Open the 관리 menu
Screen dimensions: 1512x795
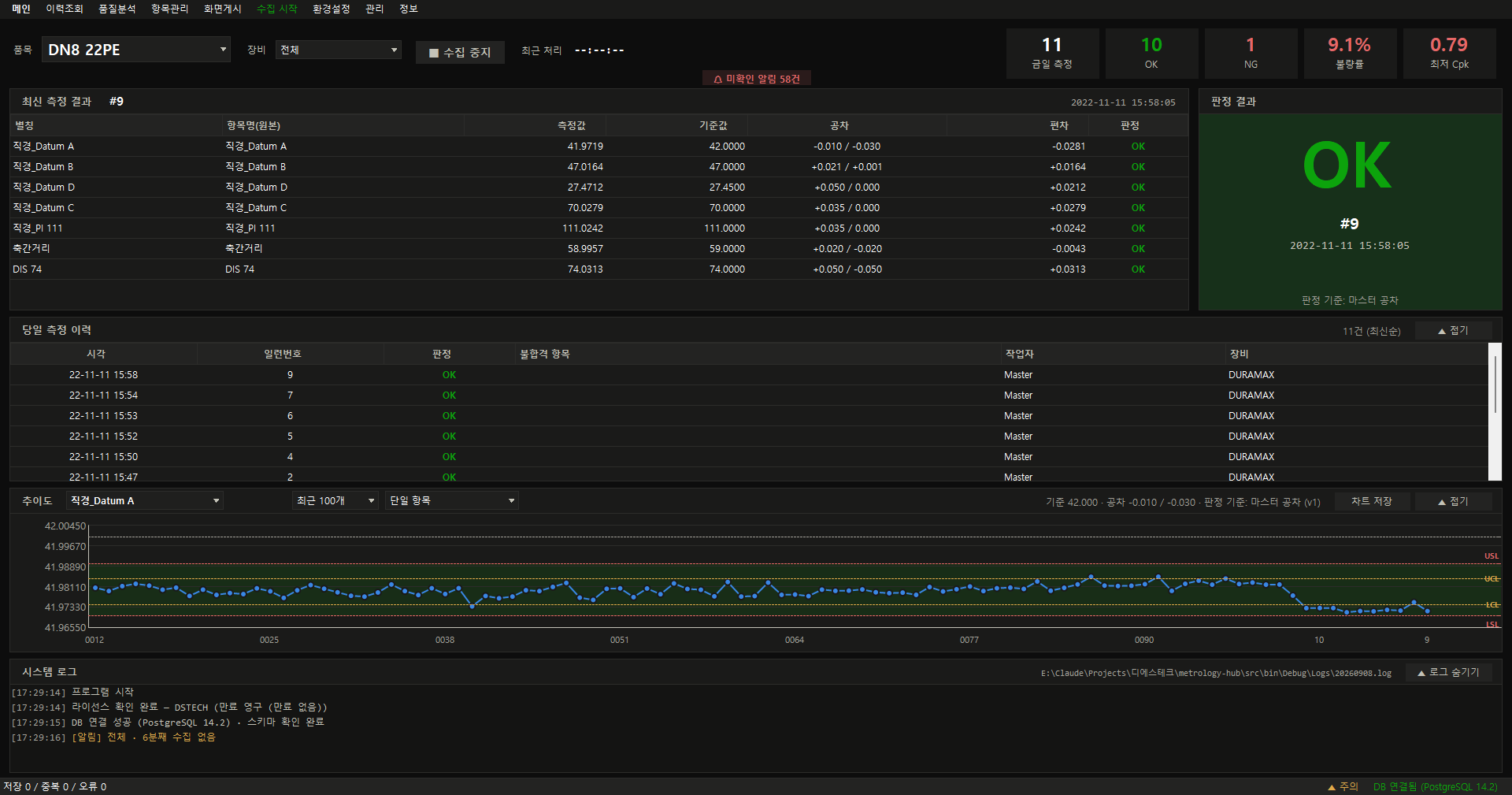(x=375, y=9)
